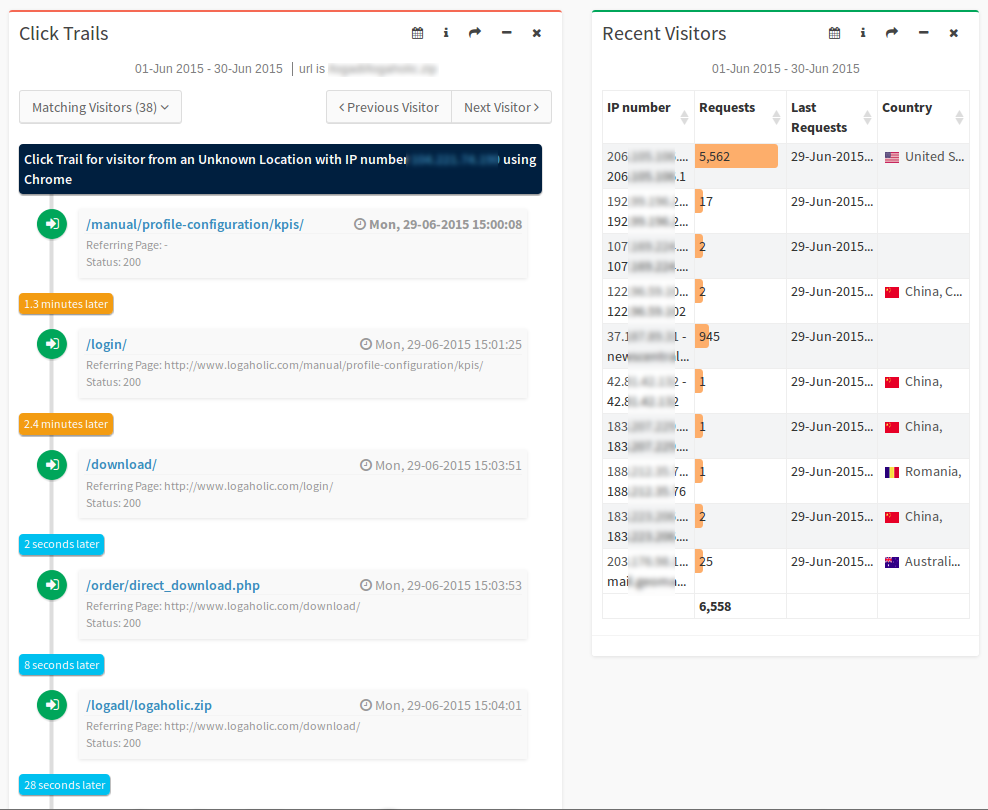Minimize the Click Trails panel

tap(507, 33)
